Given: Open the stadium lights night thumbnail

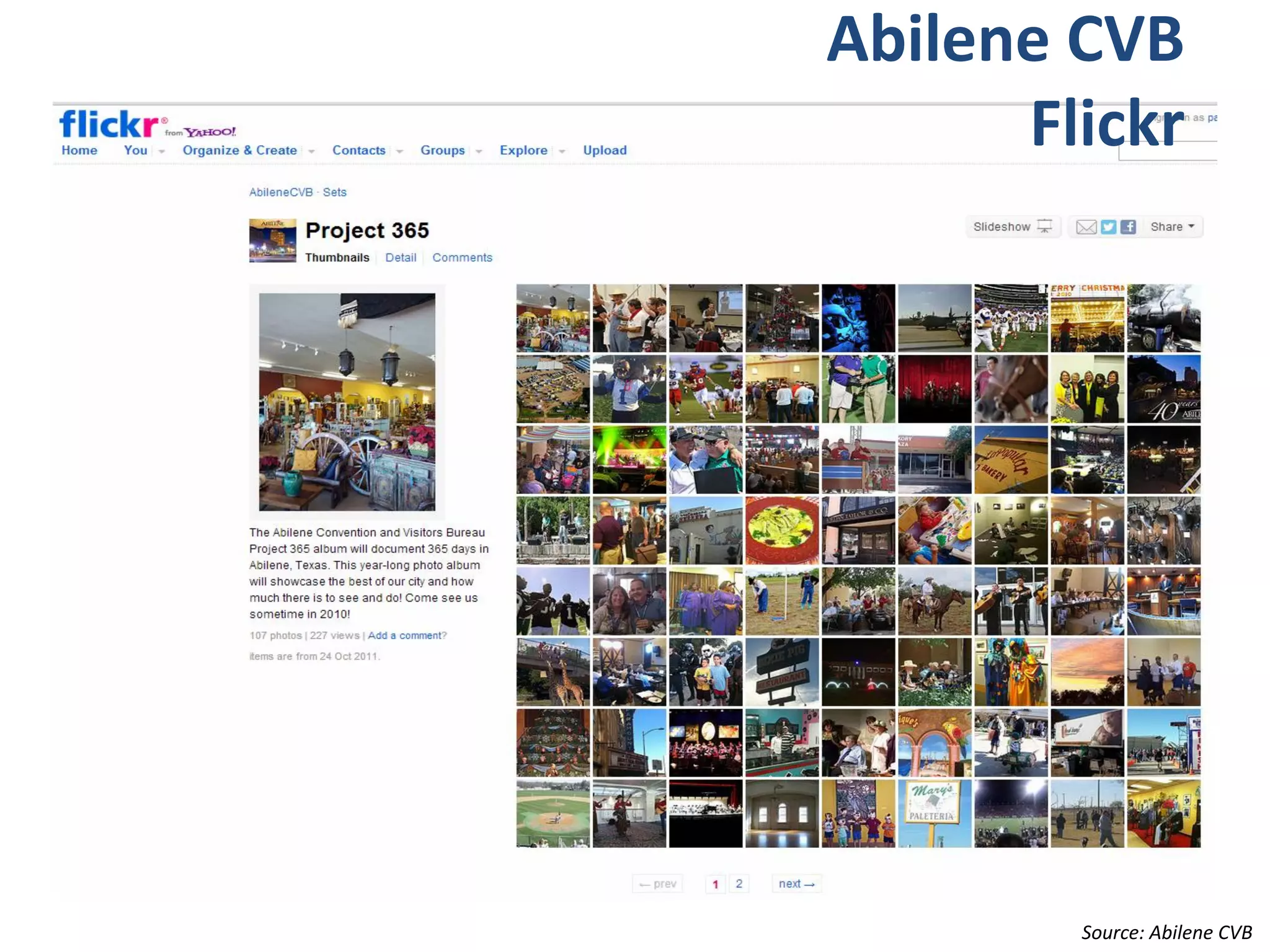Looking at the screenshot, I should click(x=1011, y=813).
